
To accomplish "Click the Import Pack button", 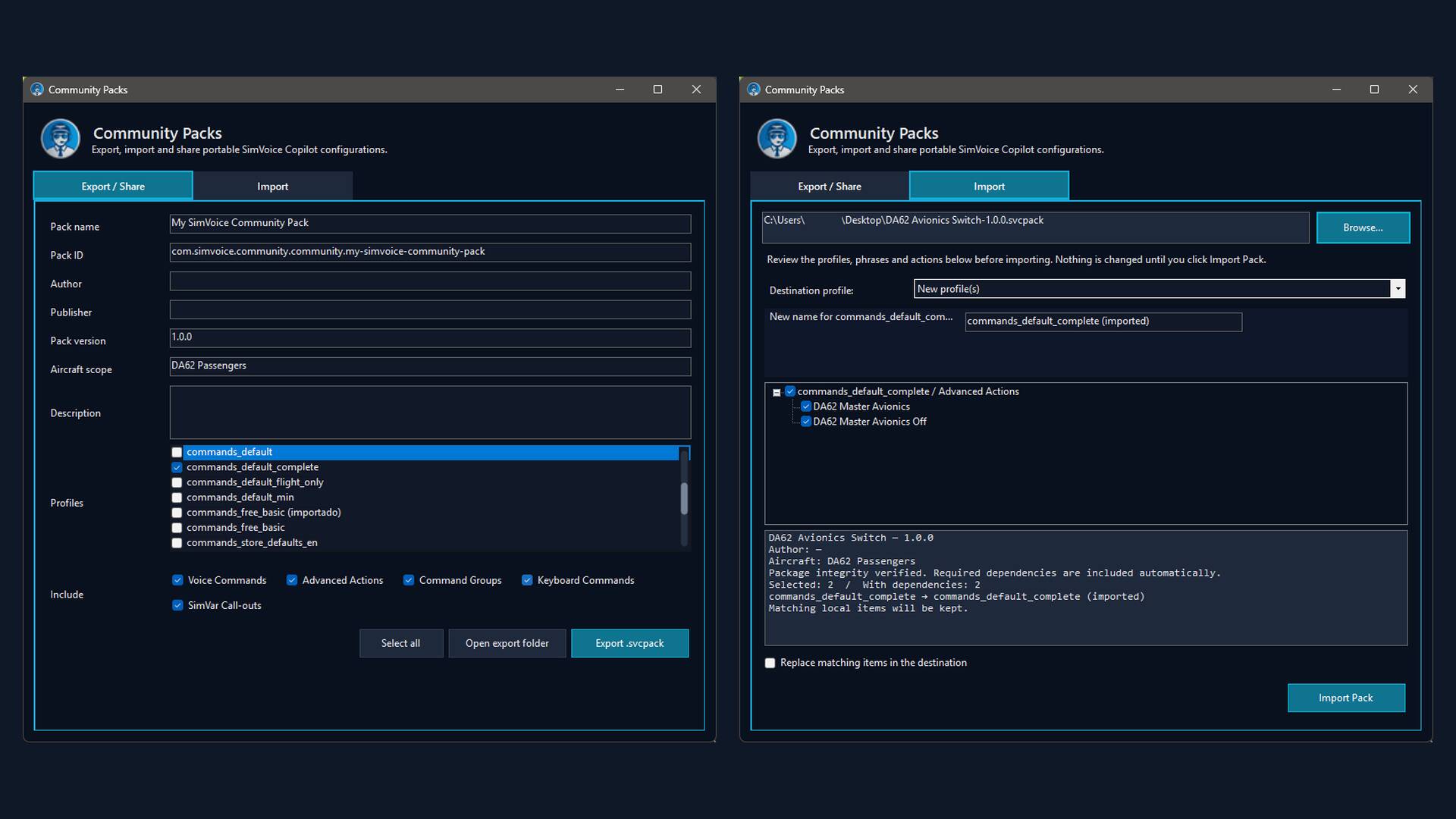I will [1346, 698].
